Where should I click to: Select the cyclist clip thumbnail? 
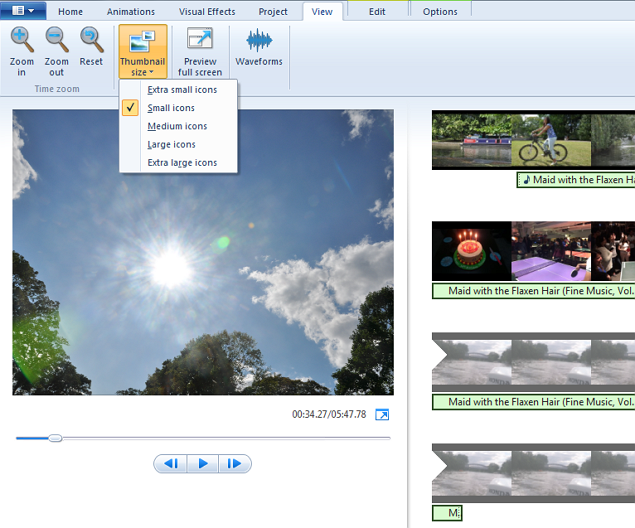pos(551,140)
